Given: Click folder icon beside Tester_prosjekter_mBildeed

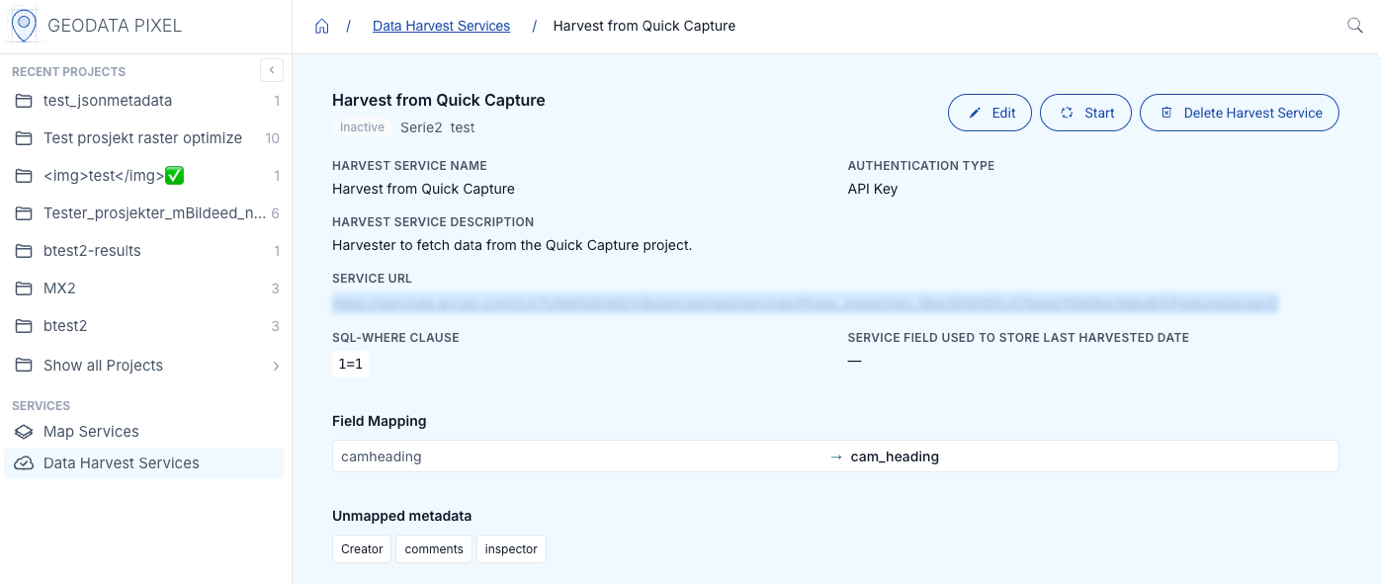Looking at the screenshot, I should click(x=24, y=213).
